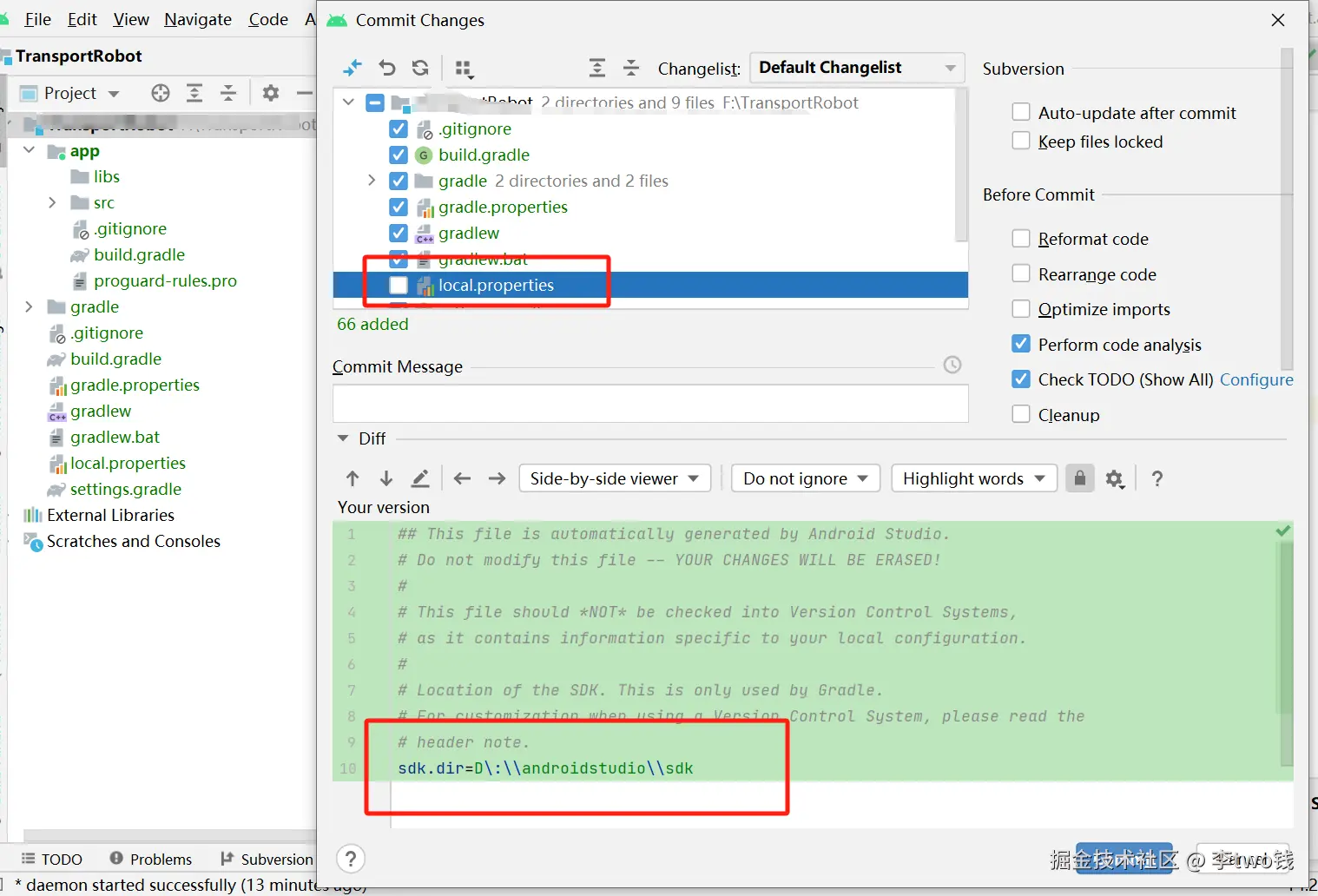Compare previous file with left arrow

[463, 478]
